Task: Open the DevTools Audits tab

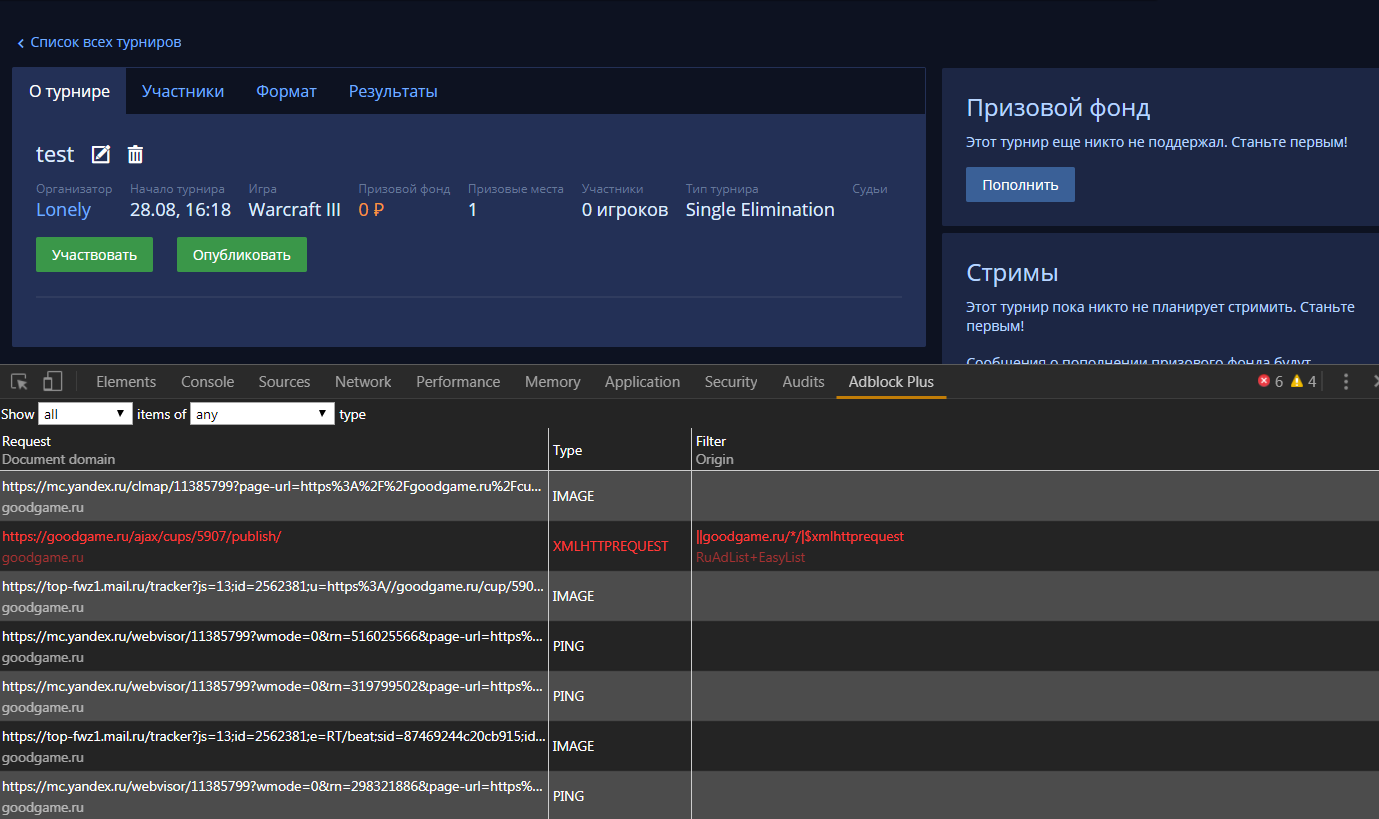Action: tap(803, 381)
